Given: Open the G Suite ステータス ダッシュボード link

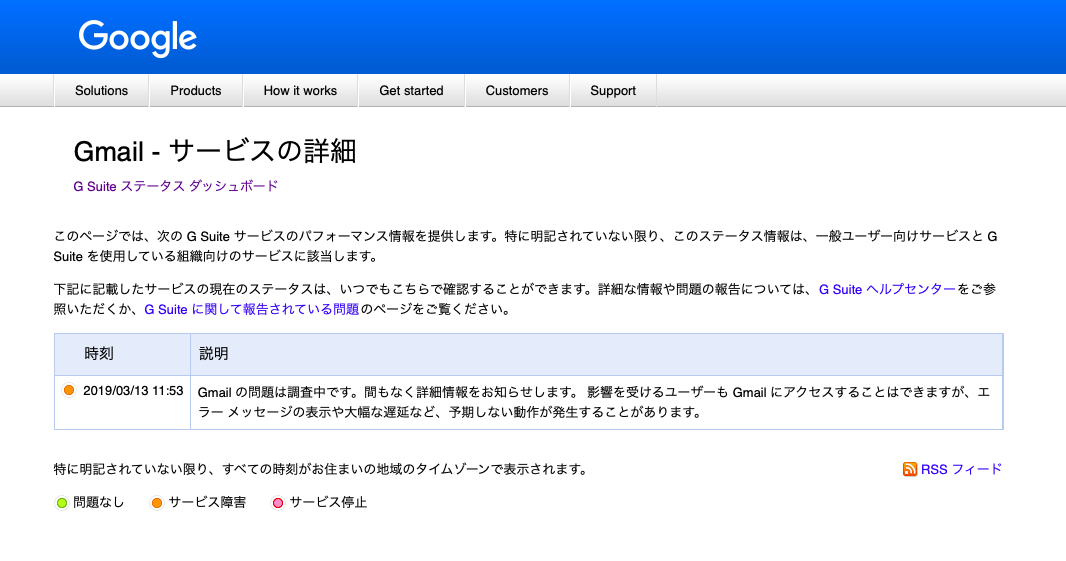Looking at the screenshot, I should [176, 186].
